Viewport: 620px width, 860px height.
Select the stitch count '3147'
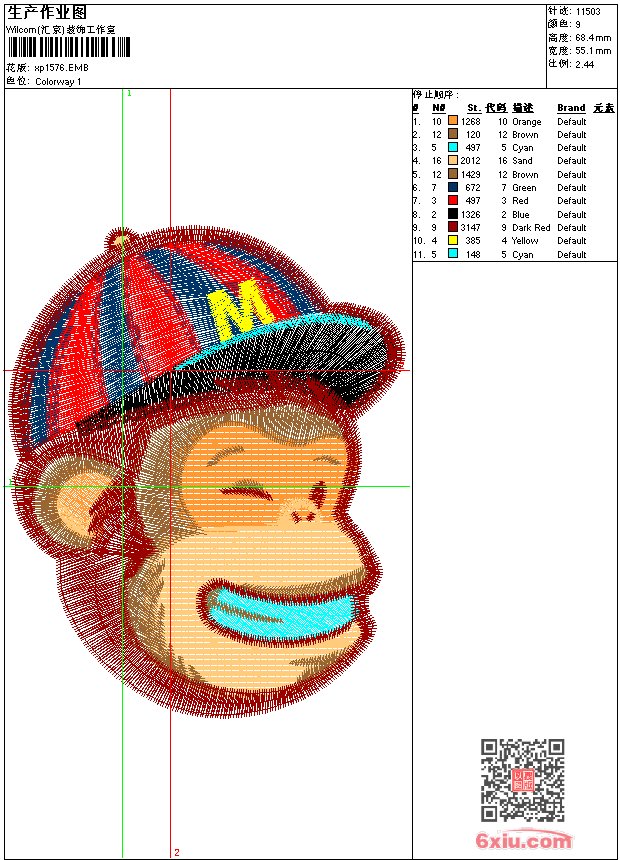pos(470,228)
